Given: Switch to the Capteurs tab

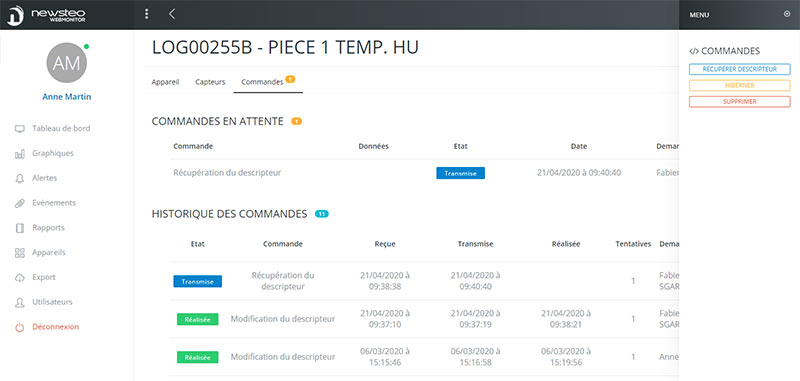Looking at the screenshot, I should 210,82.
